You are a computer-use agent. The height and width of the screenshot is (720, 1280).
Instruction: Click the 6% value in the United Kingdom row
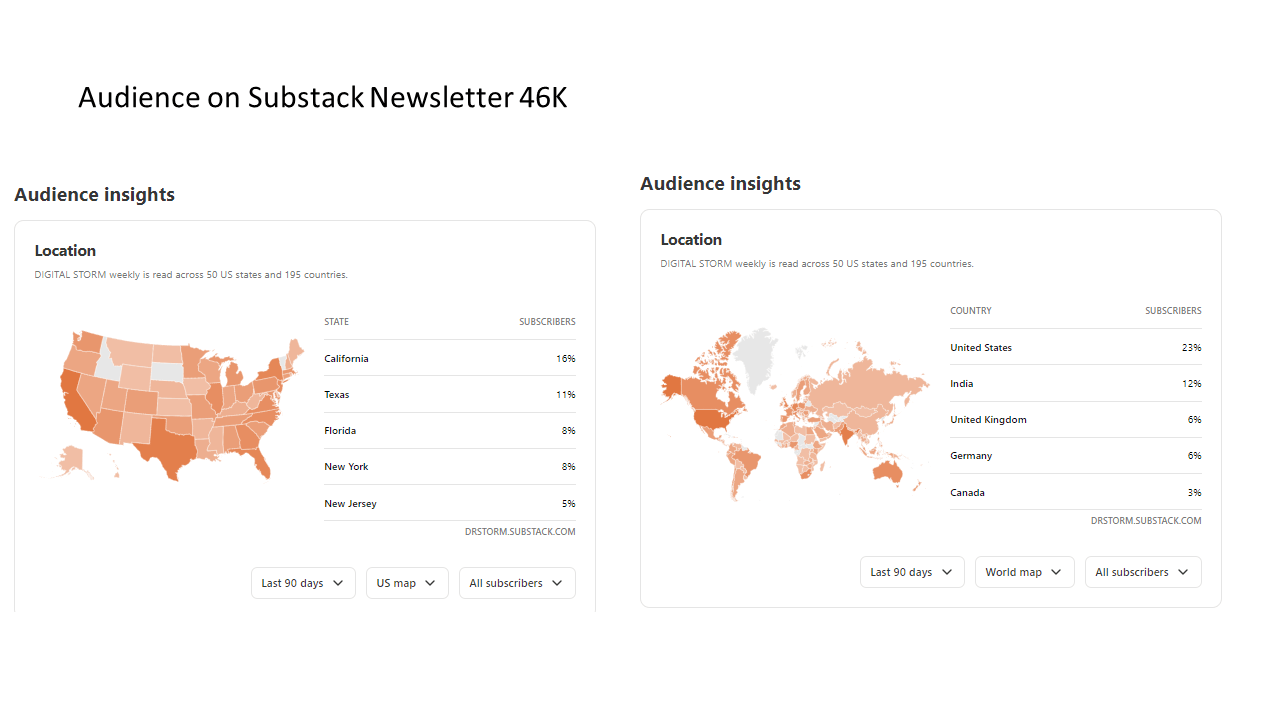(x=1194, y=420)
